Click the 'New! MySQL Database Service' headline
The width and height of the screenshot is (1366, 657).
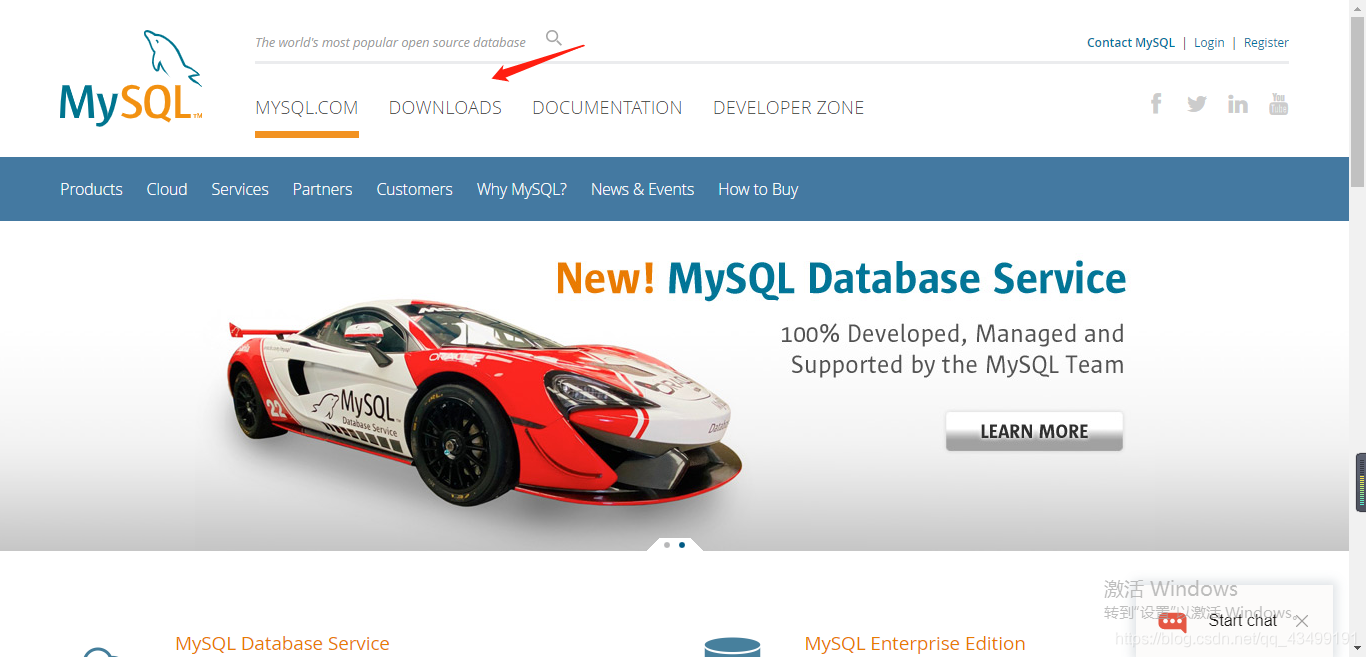[841, 278]
